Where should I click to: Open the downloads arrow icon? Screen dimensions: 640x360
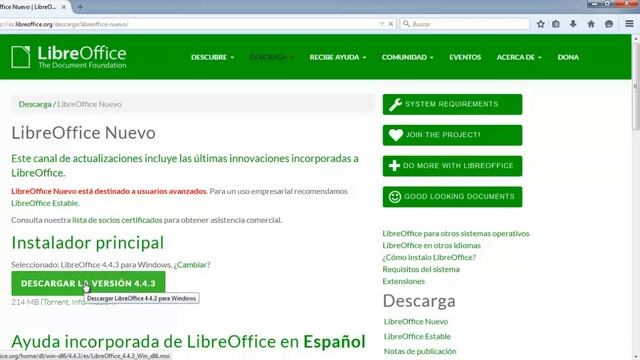573,24
